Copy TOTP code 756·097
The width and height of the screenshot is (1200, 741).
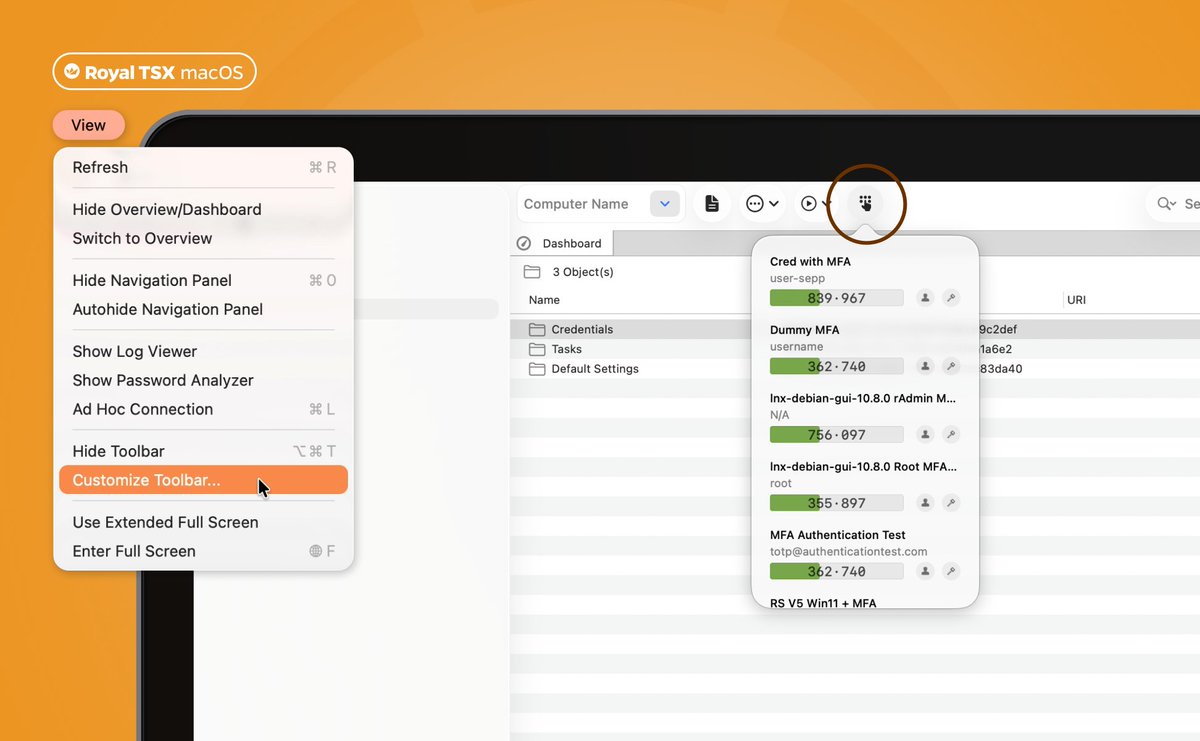(x=837, y=435)
